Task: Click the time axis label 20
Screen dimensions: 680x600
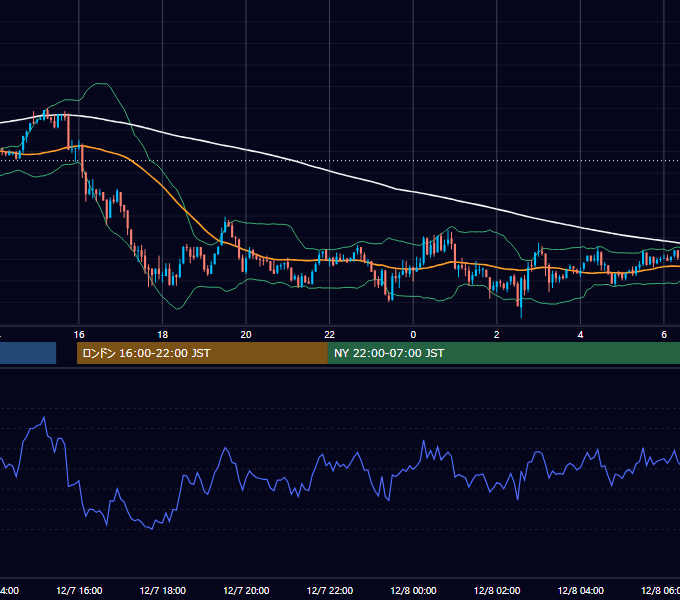Action: 246,335
